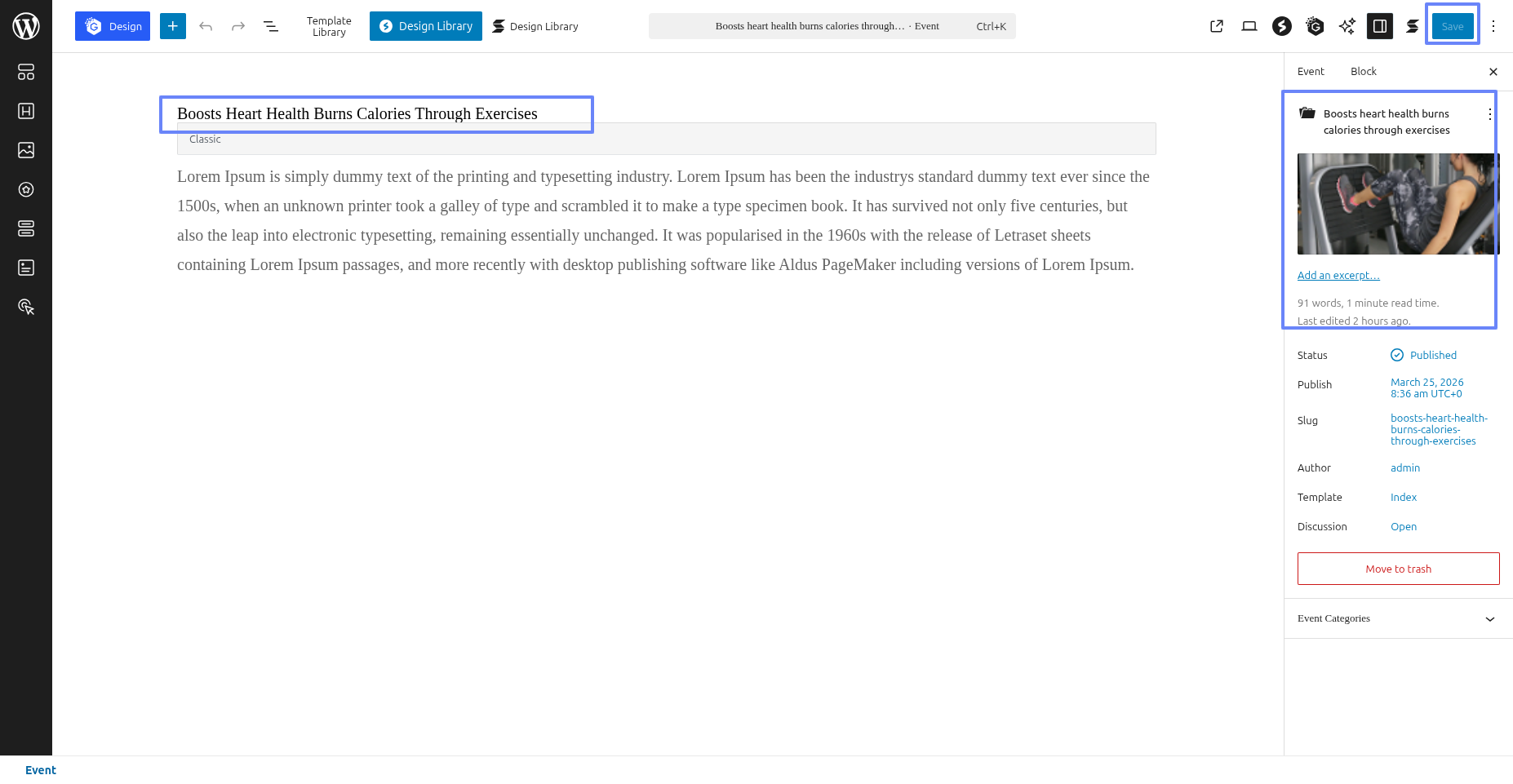This screenshot has height=784, width=1513.
Task: Click the featured image thumbnail
Action: click(1398, 204)
